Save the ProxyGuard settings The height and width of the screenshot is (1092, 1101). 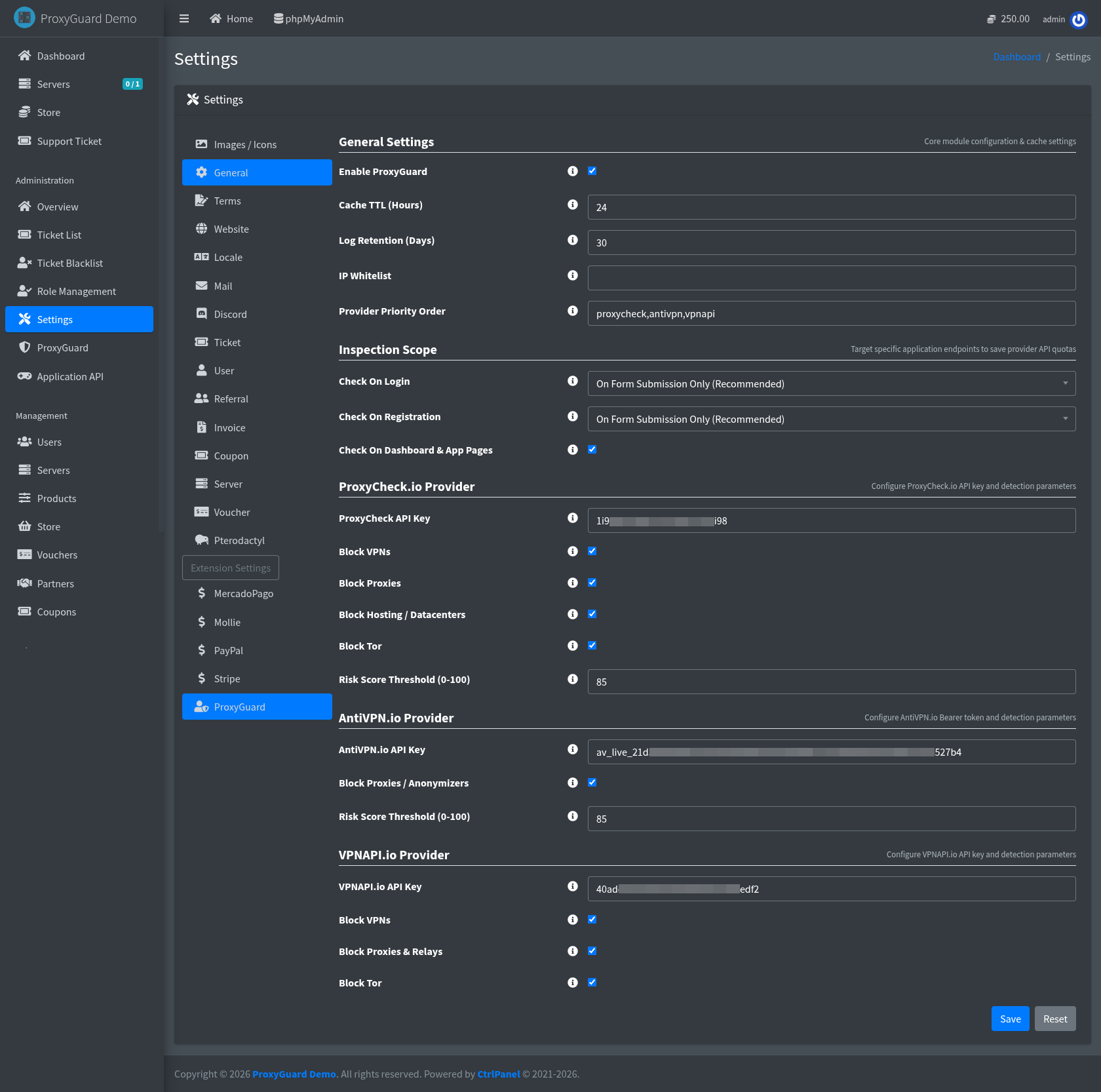click(x=1011, y=1019)
